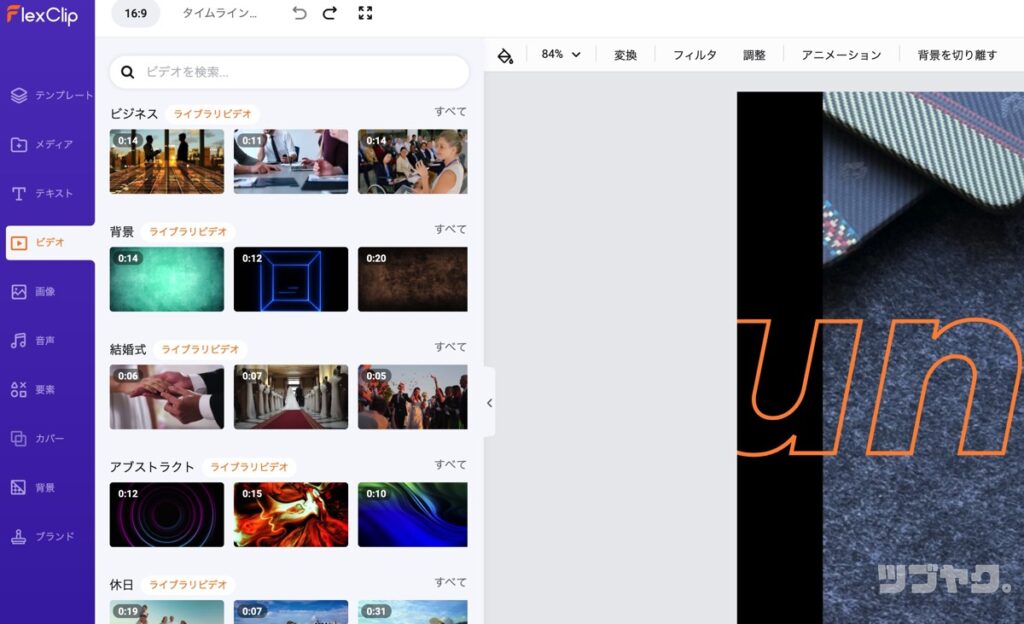
Task: Open the 16:9 aspect ratio selector
Action: pyautogui.click(x=136, y=13)
